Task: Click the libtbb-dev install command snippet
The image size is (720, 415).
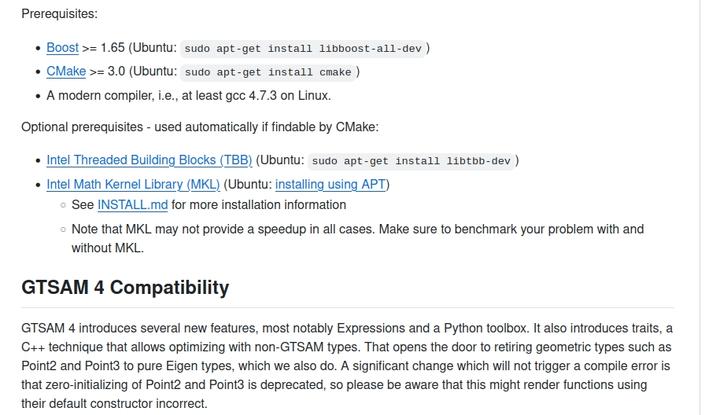Action: coord(411,161)
